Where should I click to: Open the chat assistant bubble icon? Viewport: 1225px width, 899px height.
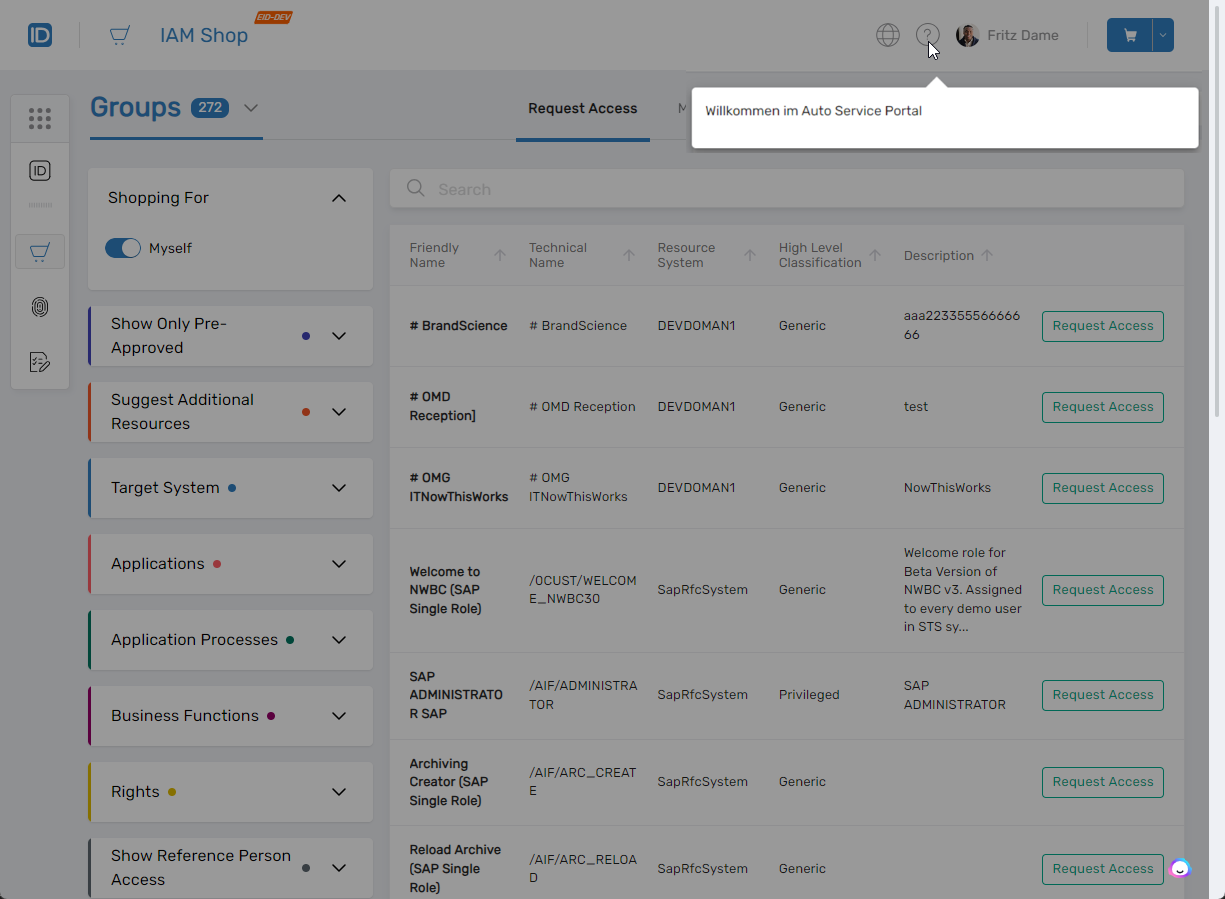click(1180, 868)
